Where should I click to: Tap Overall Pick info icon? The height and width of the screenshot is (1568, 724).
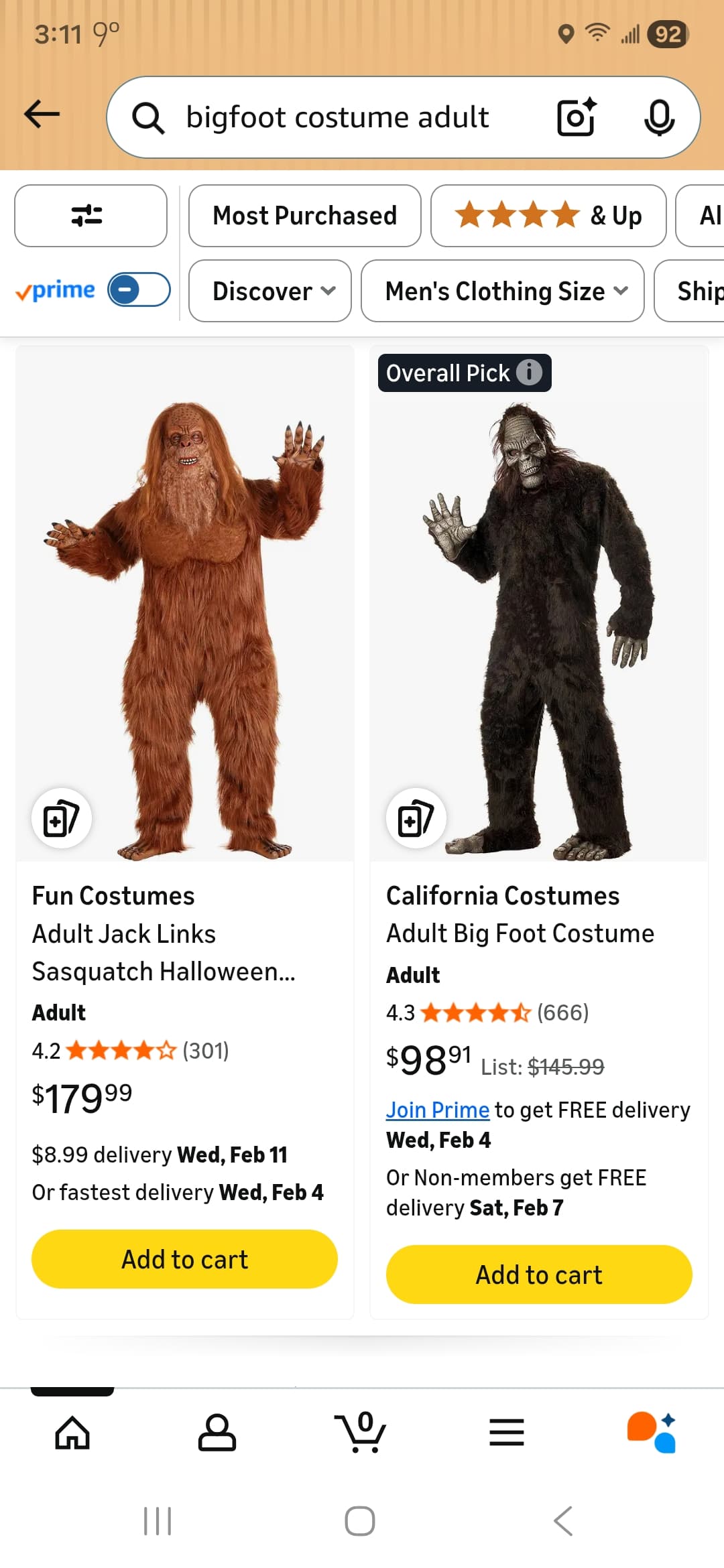[x=529, y=372]
